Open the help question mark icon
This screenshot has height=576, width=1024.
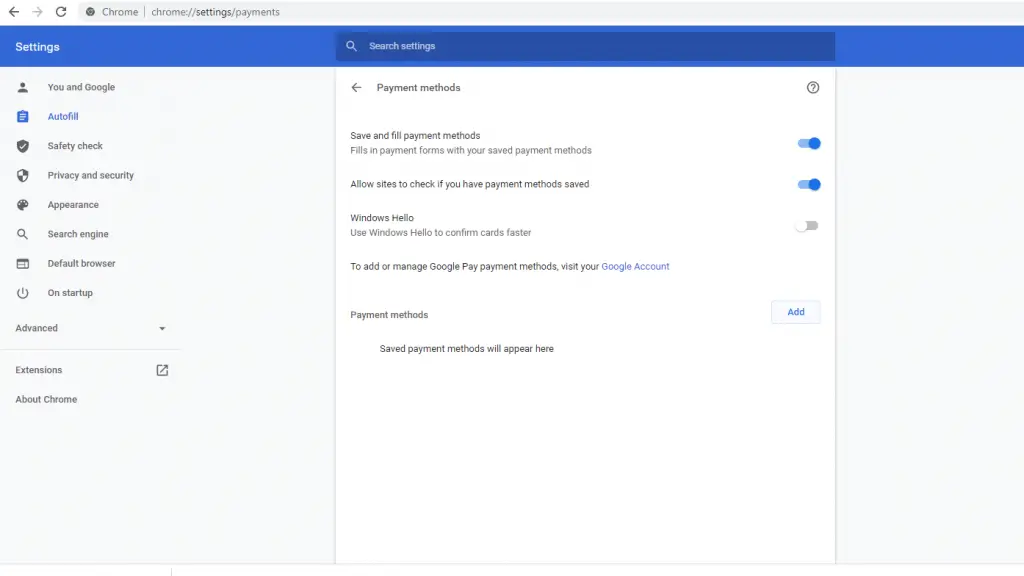[x=812, y=88]
